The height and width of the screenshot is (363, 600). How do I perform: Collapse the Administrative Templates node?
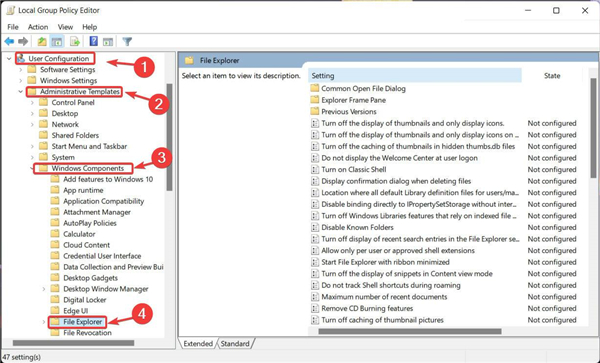point(21,91)
